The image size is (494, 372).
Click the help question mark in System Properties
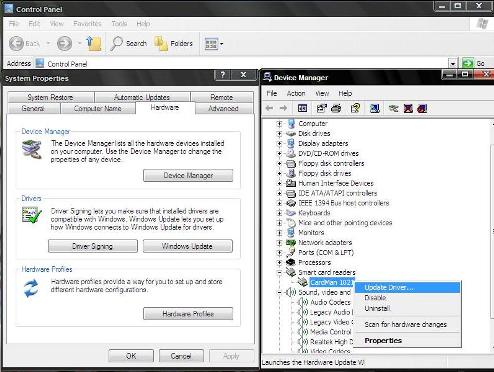coord(223,75)
